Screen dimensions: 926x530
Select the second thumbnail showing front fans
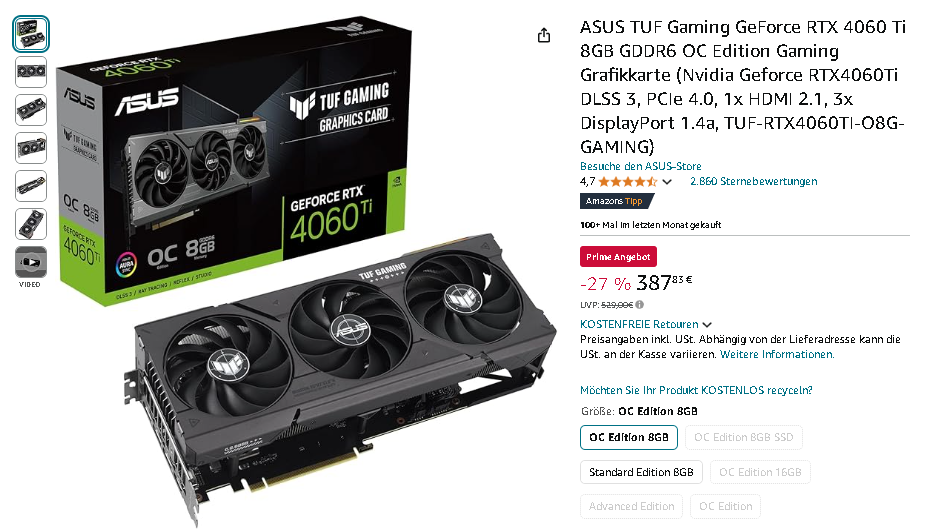click(x=31, y=71)
